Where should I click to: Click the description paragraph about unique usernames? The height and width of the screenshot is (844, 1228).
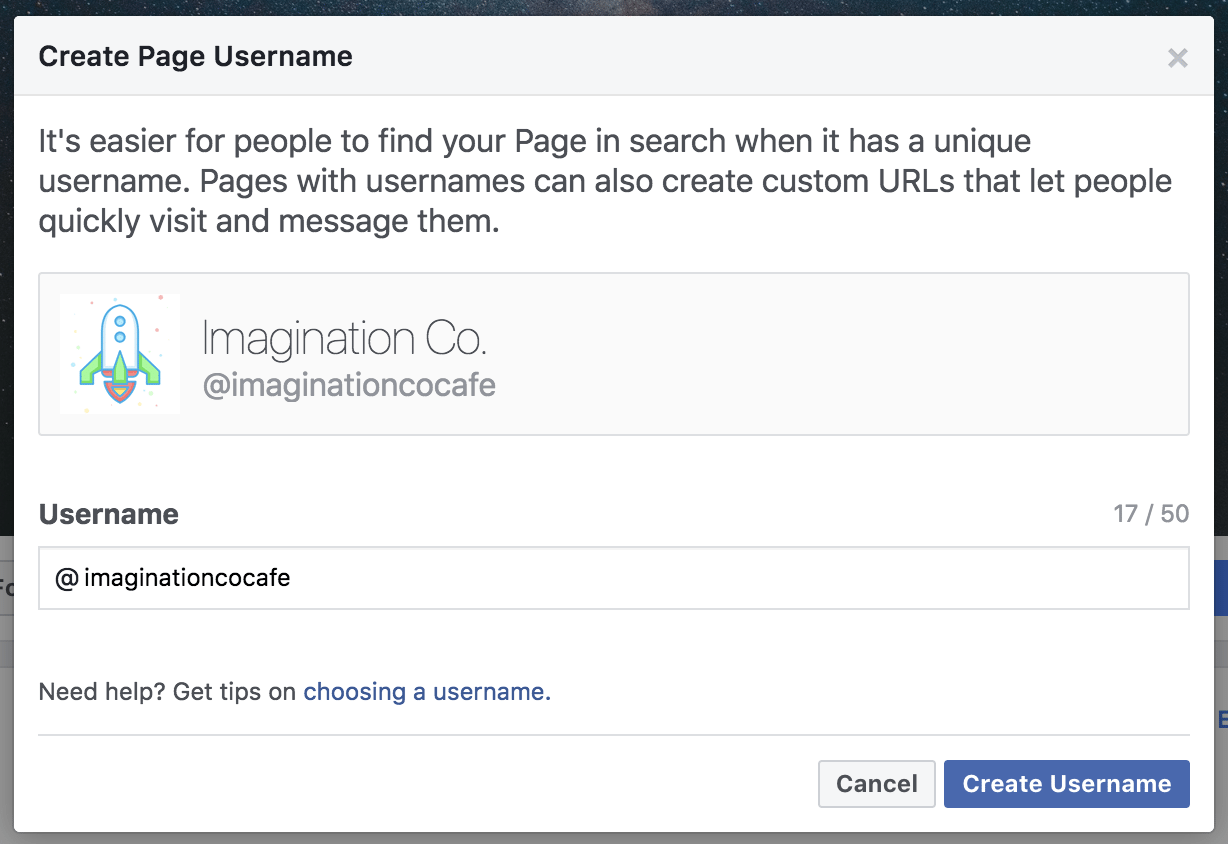[x=600, y=181]
